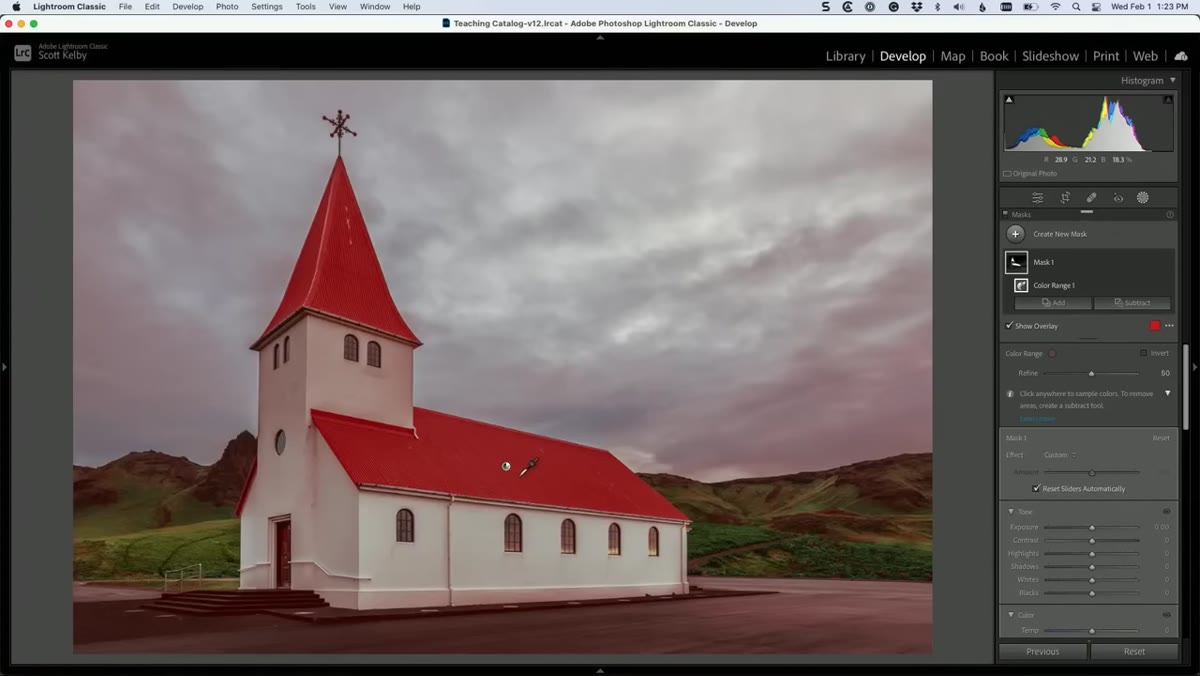Click the plus icon for Create New Mask
Image resolution: width=1200 pixels, height=676 pixels.
point(1015,234)
